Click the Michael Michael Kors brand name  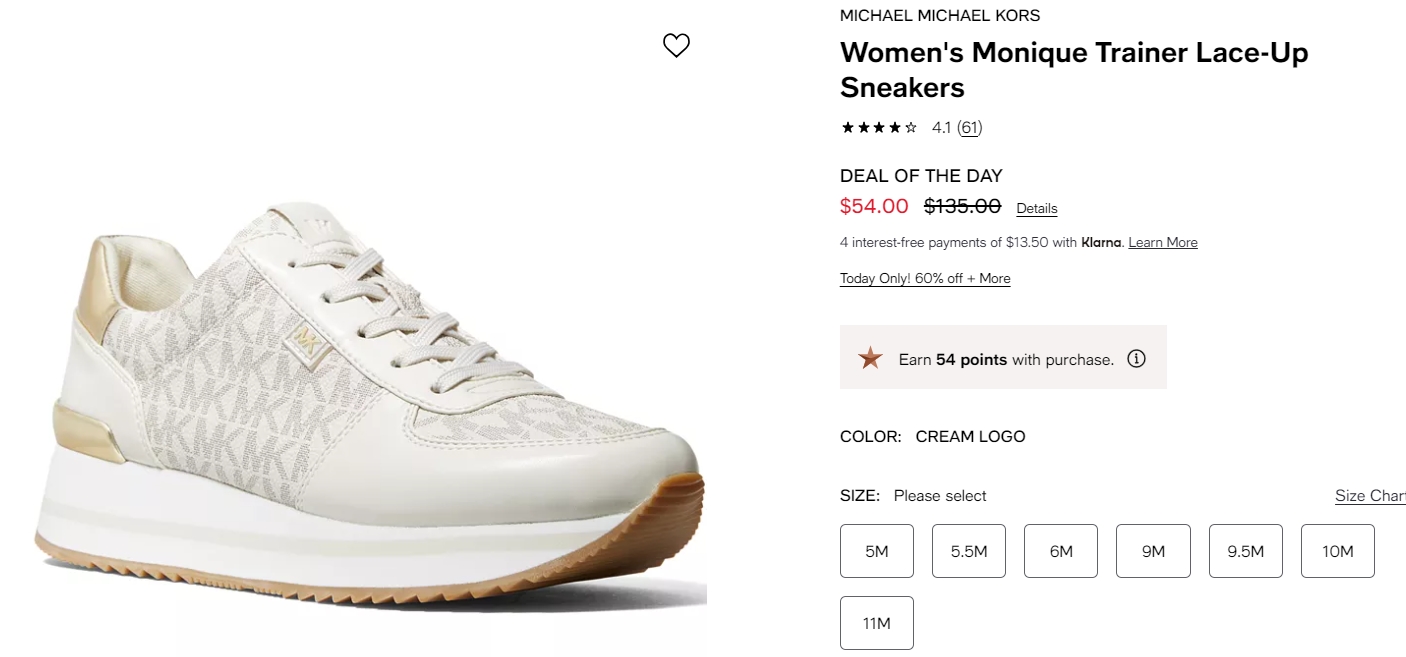click(x=940, y=15)
